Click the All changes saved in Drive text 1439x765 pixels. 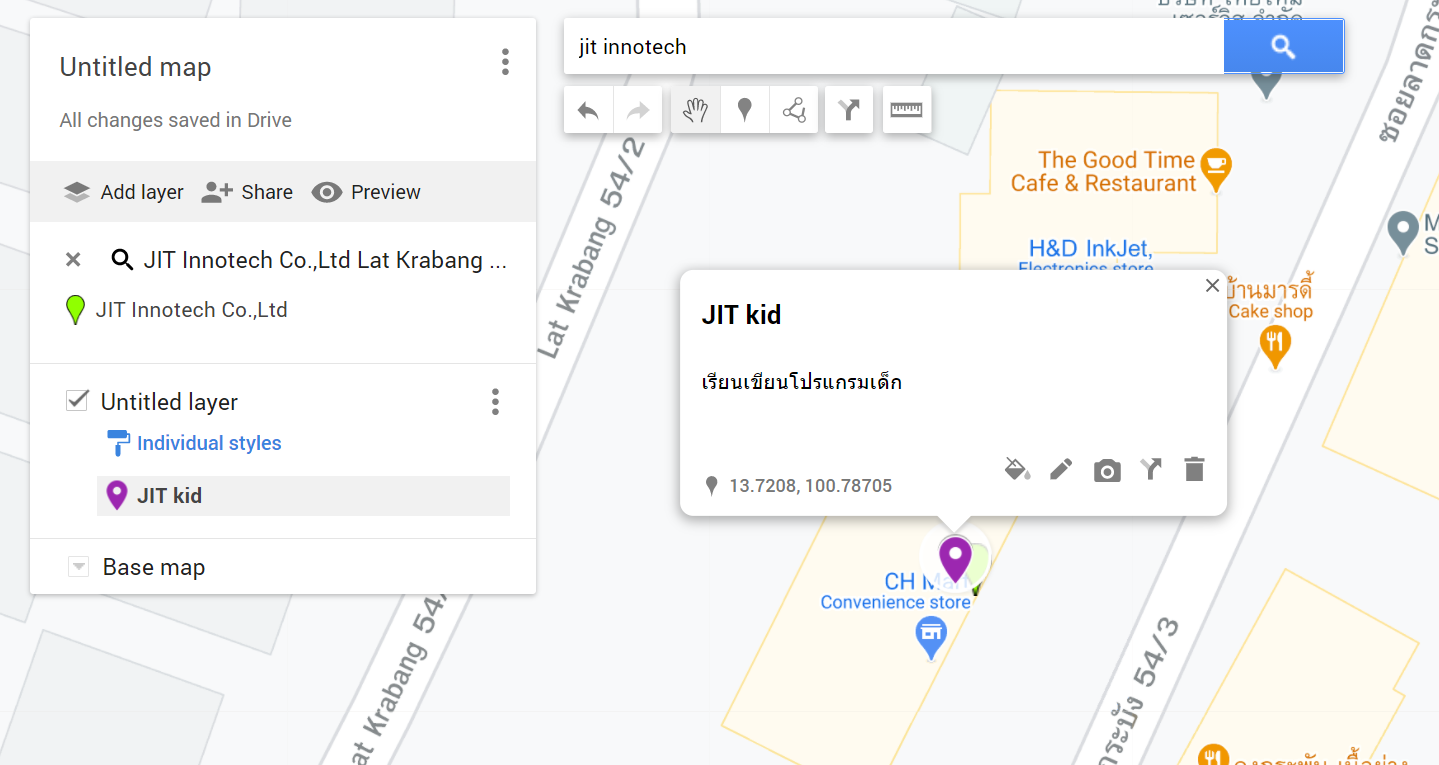coord(176,120)
